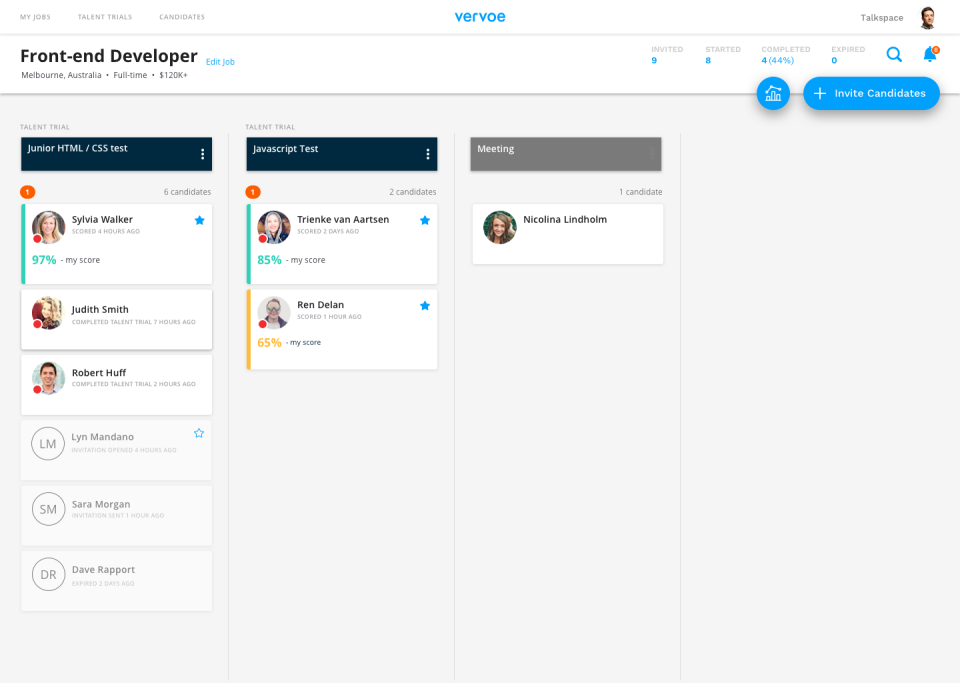Open Trienke van Aartsen's avatar photo
Viewport: 960px width, 683px height.
pos(274,227)
